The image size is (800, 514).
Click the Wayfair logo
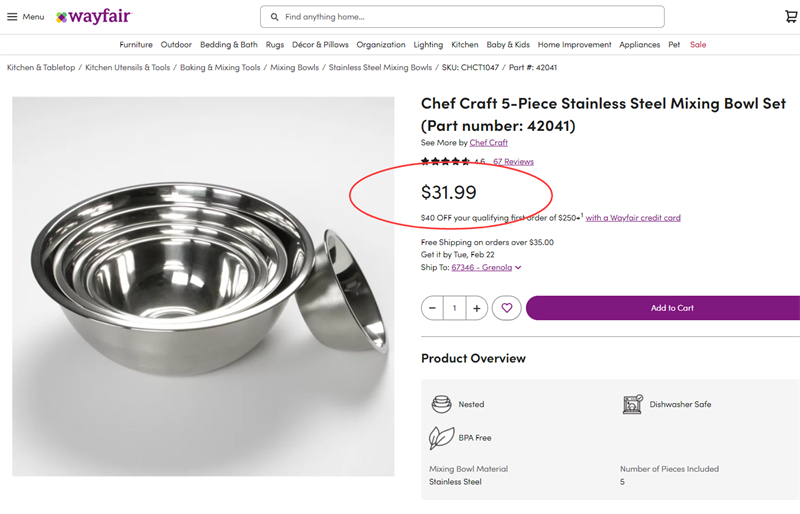[x=93, y=17]
